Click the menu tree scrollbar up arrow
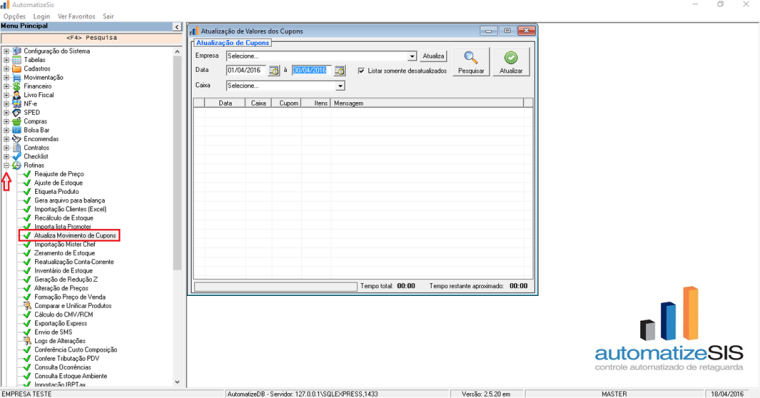The width and height of the screenshot is (760, 398). click(177, 51)
